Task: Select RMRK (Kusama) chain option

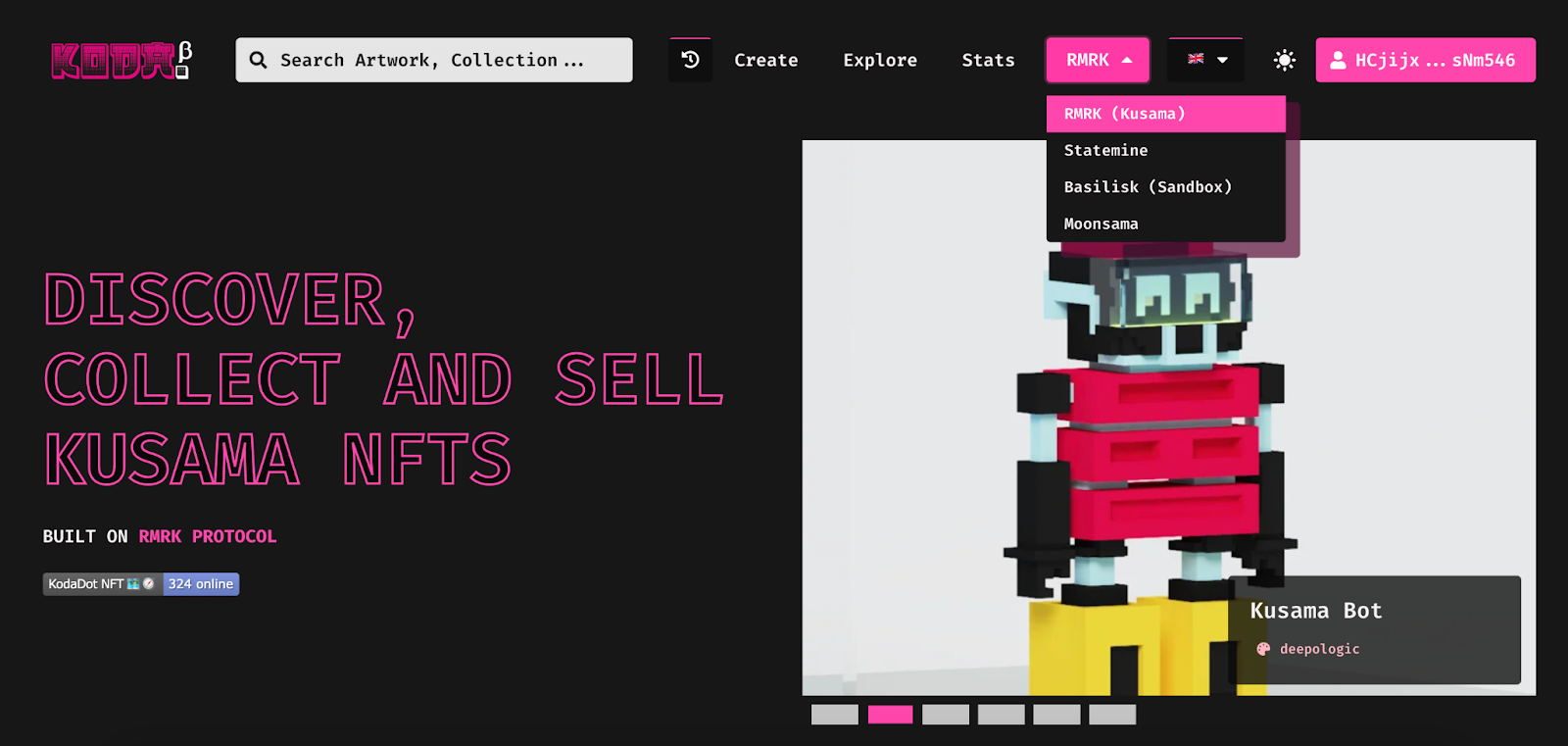Action: [1165, 114]
